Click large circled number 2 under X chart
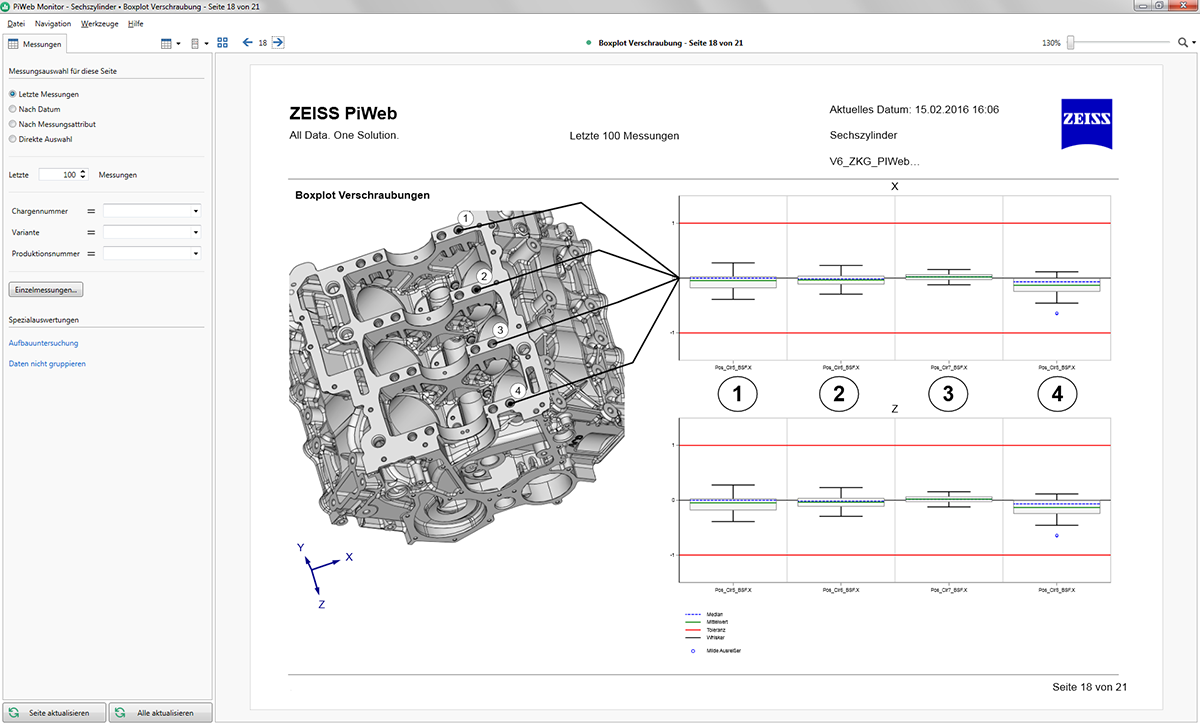 tap(839, 395)
